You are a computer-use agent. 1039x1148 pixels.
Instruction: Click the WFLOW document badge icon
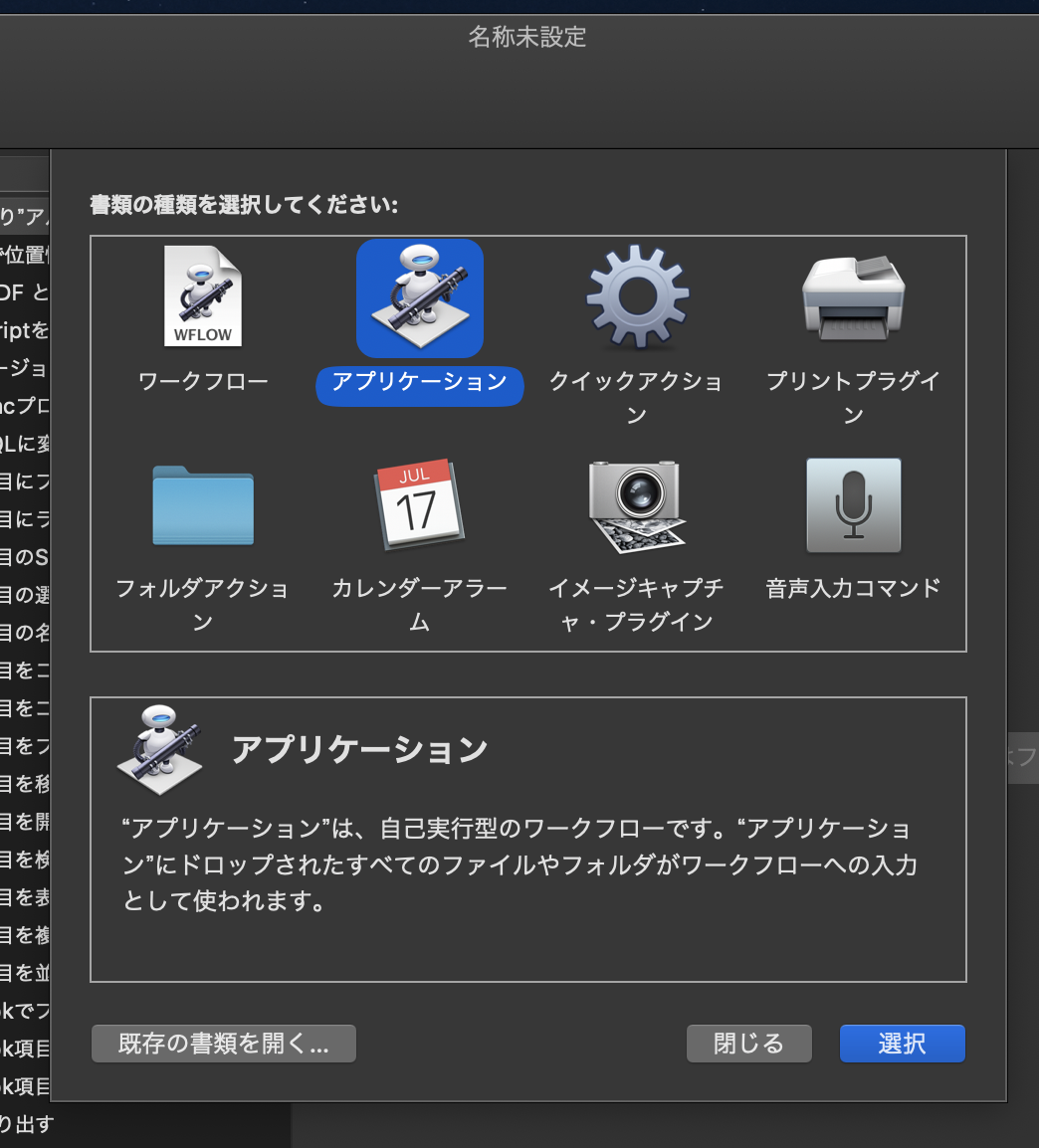[201, 333]
